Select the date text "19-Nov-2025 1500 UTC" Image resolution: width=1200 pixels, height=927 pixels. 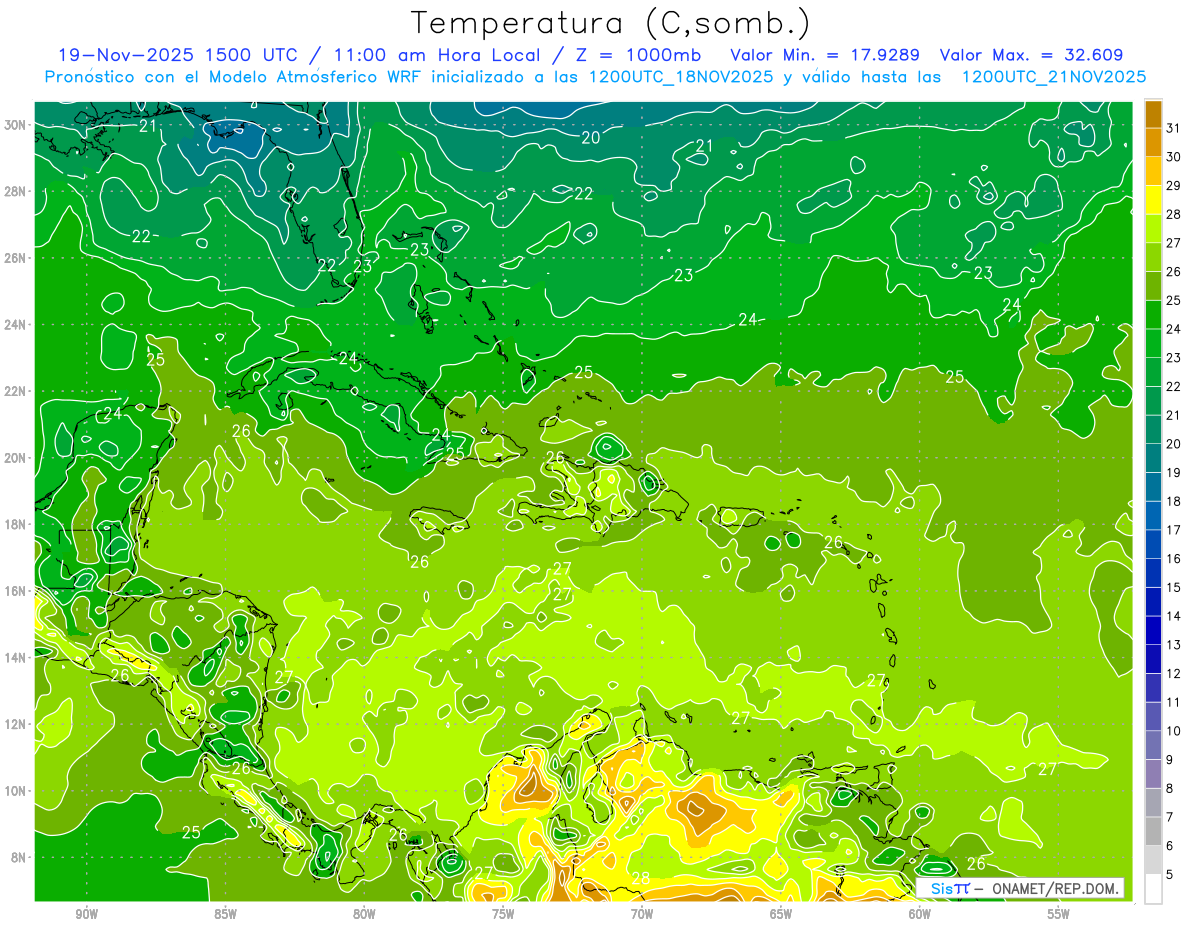[x=177, y=55]
